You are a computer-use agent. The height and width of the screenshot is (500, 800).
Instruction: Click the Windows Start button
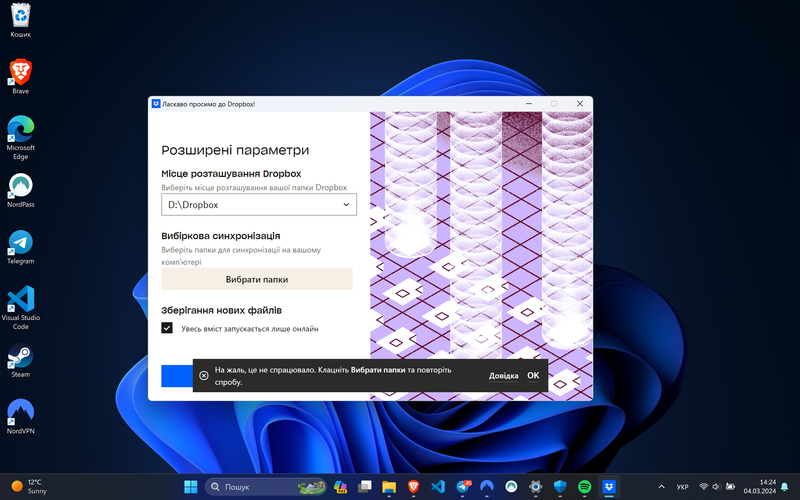[x=190, y=486]
